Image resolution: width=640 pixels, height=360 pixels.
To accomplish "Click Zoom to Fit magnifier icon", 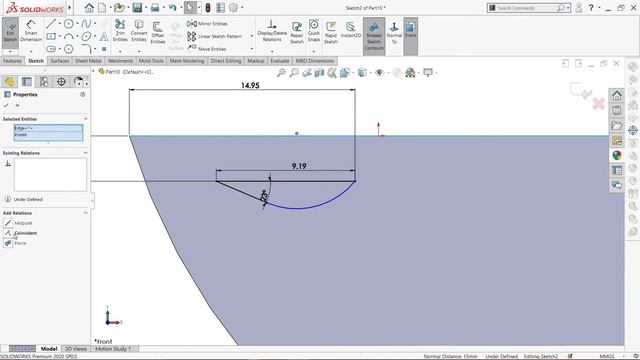I will point(281,73).
